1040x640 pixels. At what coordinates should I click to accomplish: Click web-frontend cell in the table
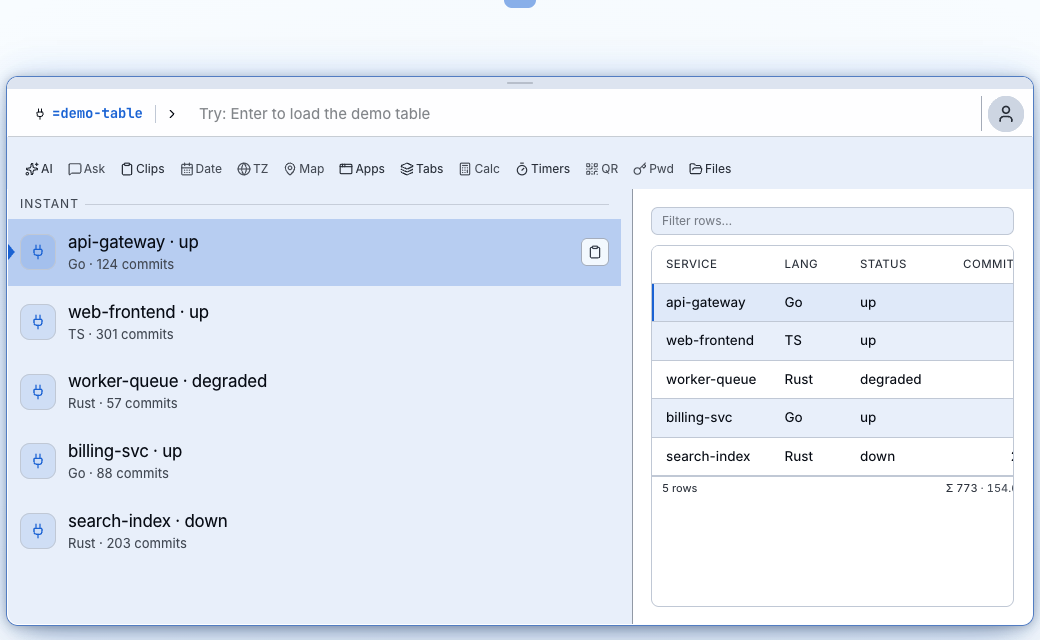710,340
